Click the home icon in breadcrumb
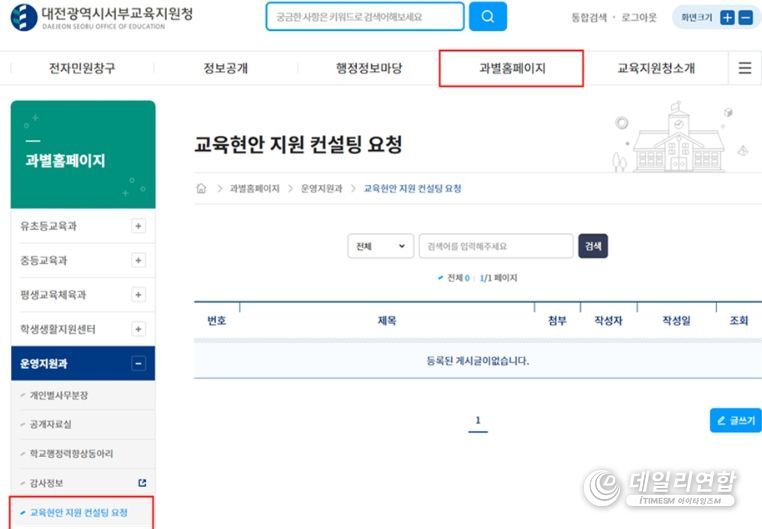 201,188
